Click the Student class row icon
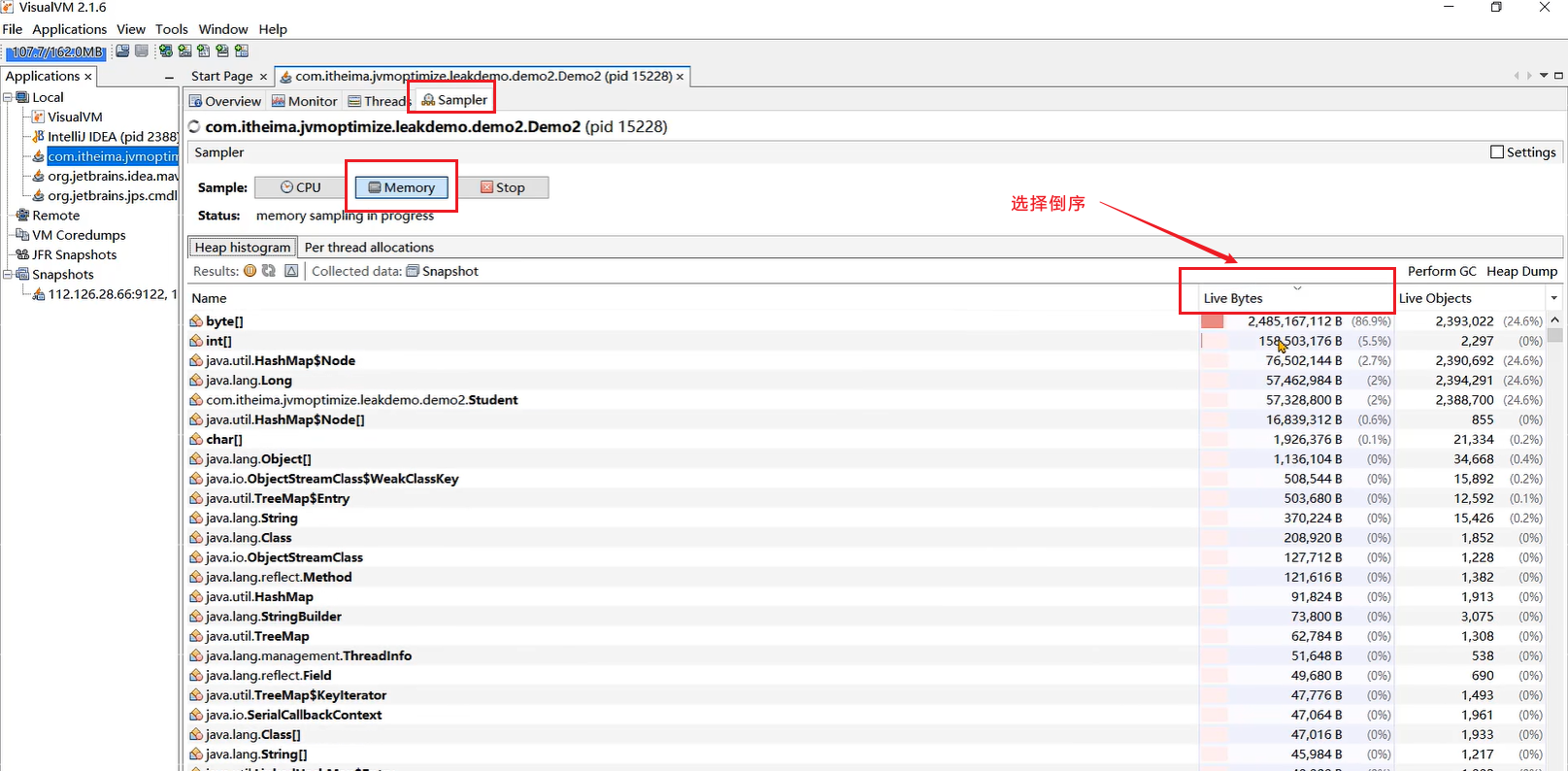The image size is (1568, 771). pos(196,400)
